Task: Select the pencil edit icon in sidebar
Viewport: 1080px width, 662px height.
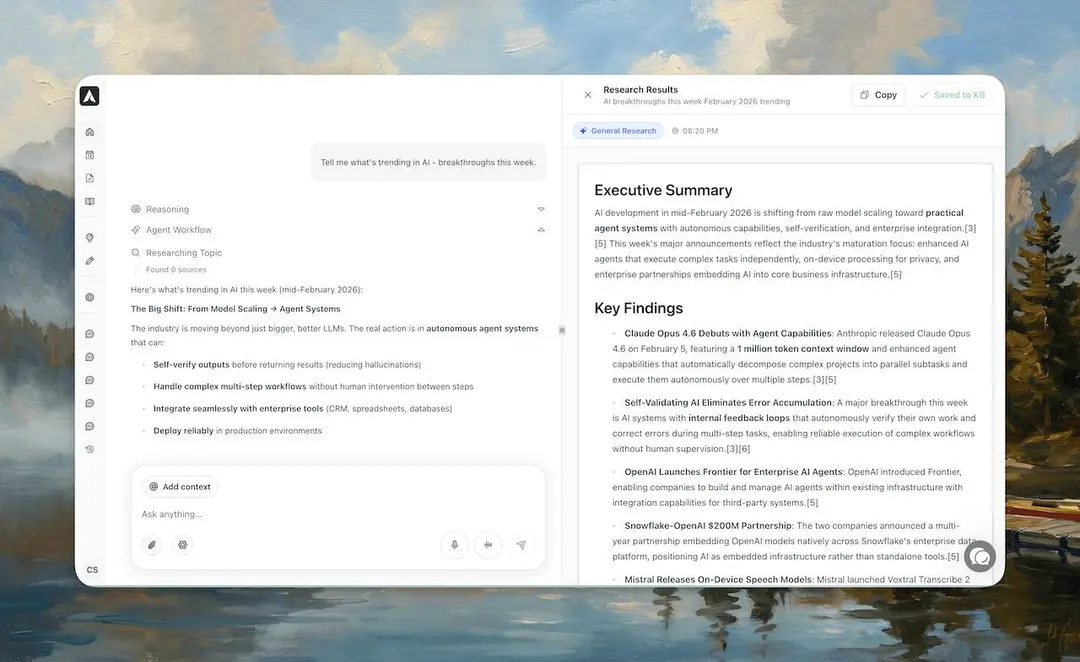Action: tap(90, 260)
